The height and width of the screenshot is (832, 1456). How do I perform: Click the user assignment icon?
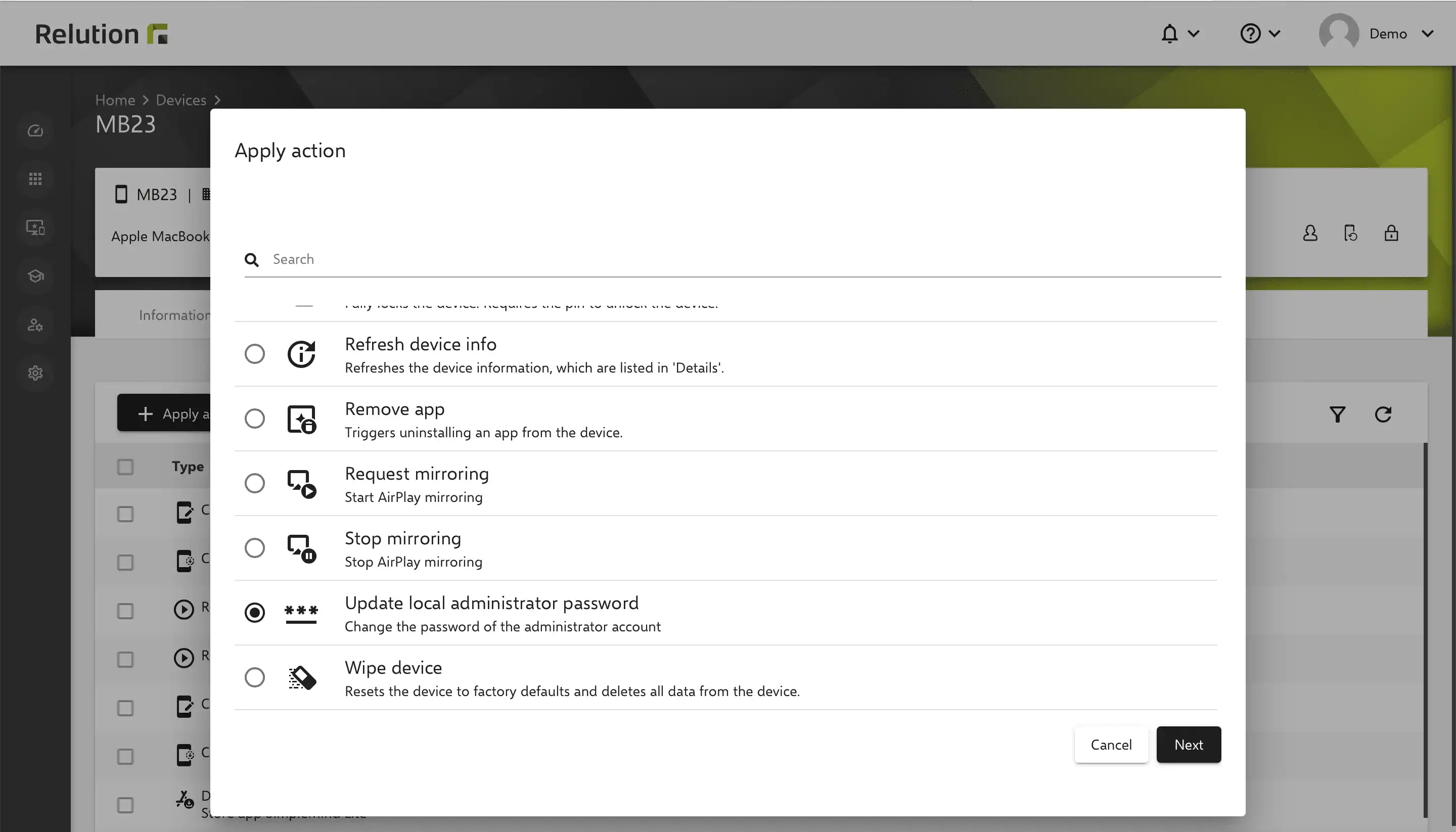(1310, 233)
